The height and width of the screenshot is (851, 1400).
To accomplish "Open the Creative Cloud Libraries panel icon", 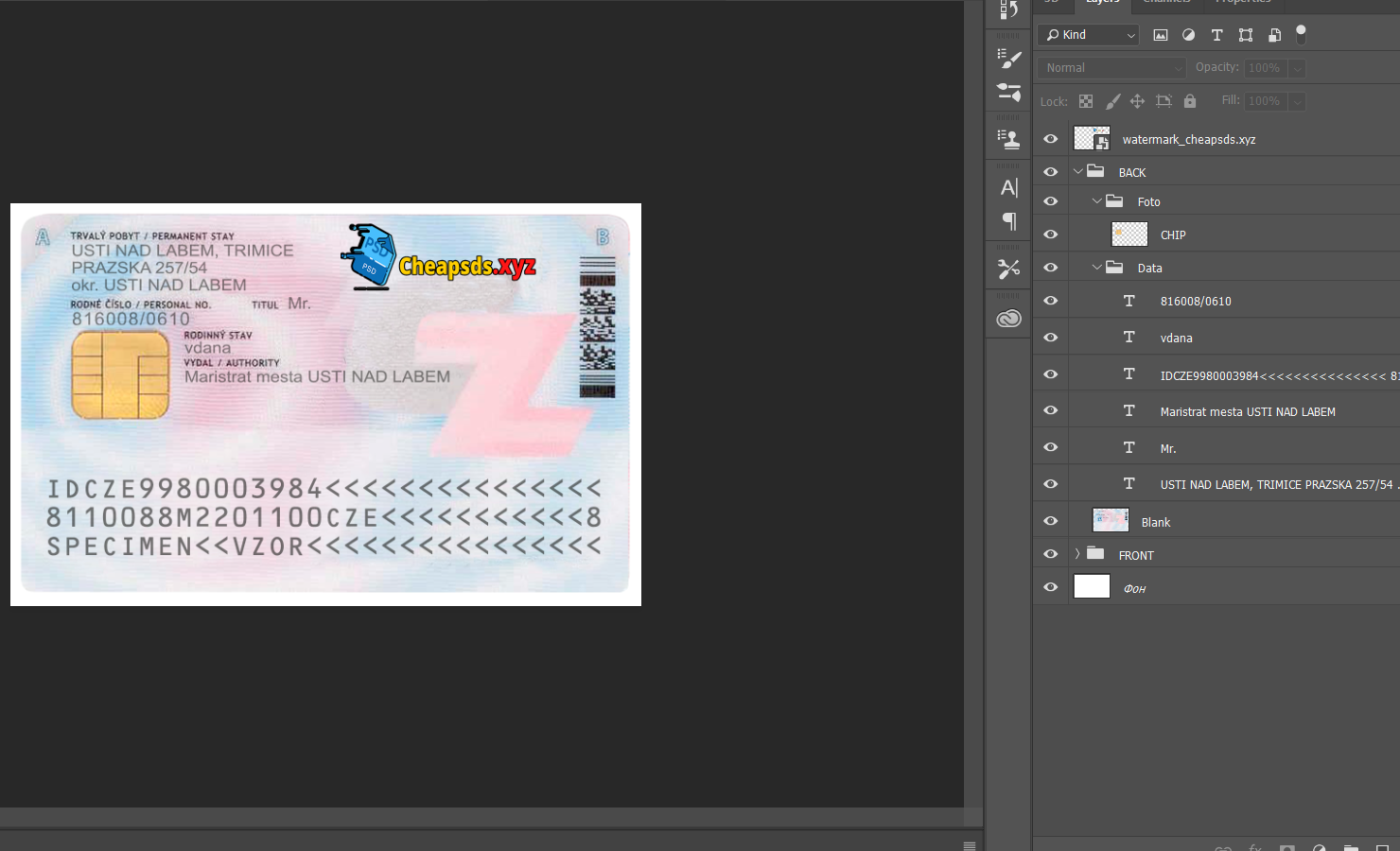I will [x=1009, y=319].
